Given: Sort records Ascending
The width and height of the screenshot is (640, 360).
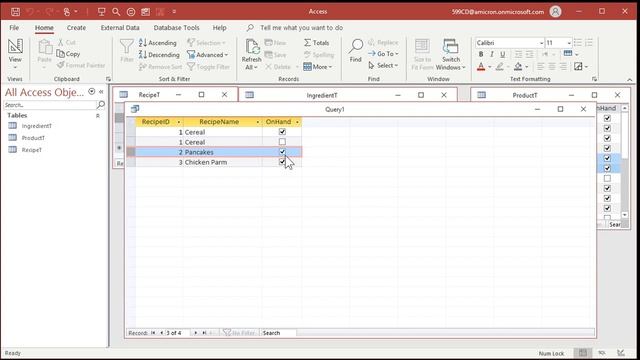Looking at the screenshot, I should [x=158, y=42].
